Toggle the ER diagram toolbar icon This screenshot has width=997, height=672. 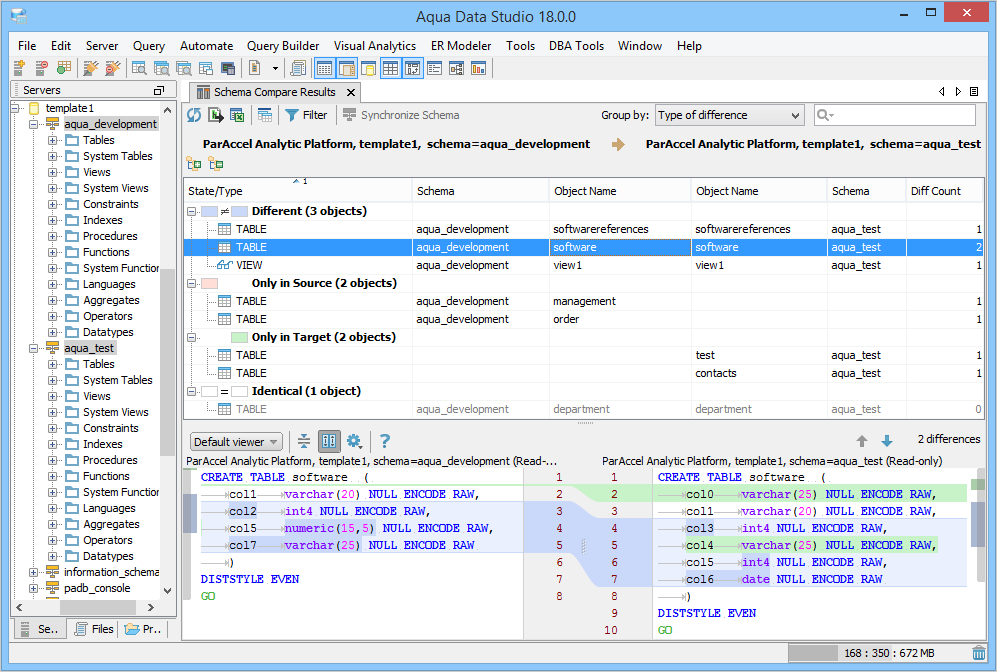(x=457, y=68)
